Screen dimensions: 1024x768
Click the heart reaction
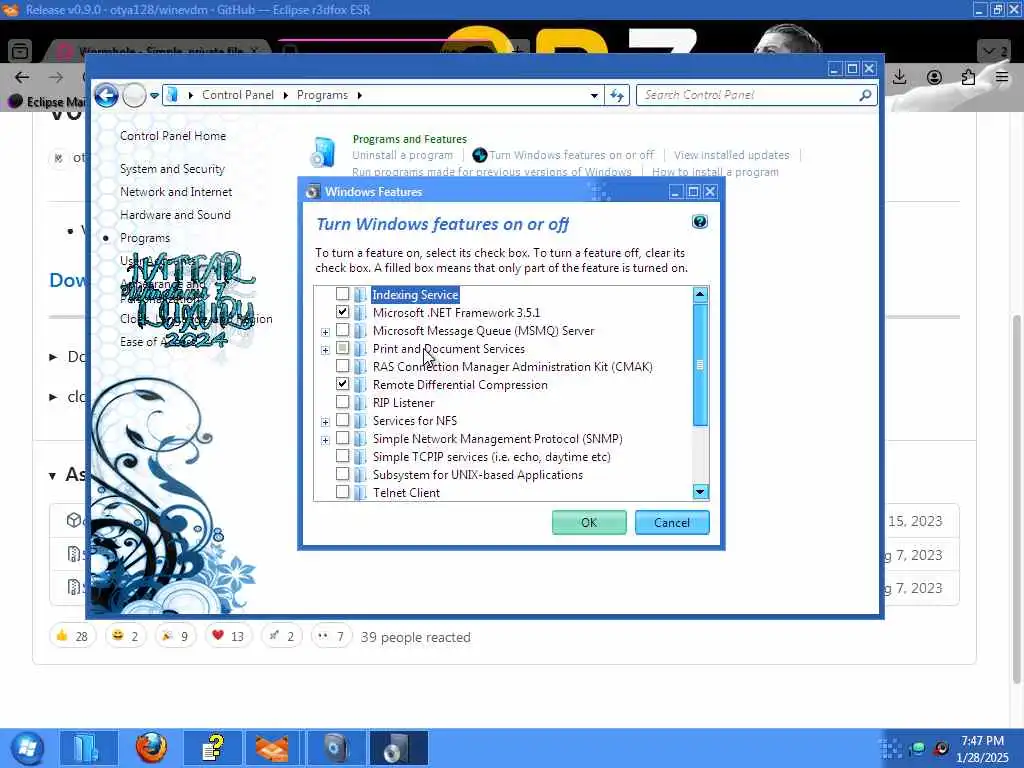pos(228,635)
